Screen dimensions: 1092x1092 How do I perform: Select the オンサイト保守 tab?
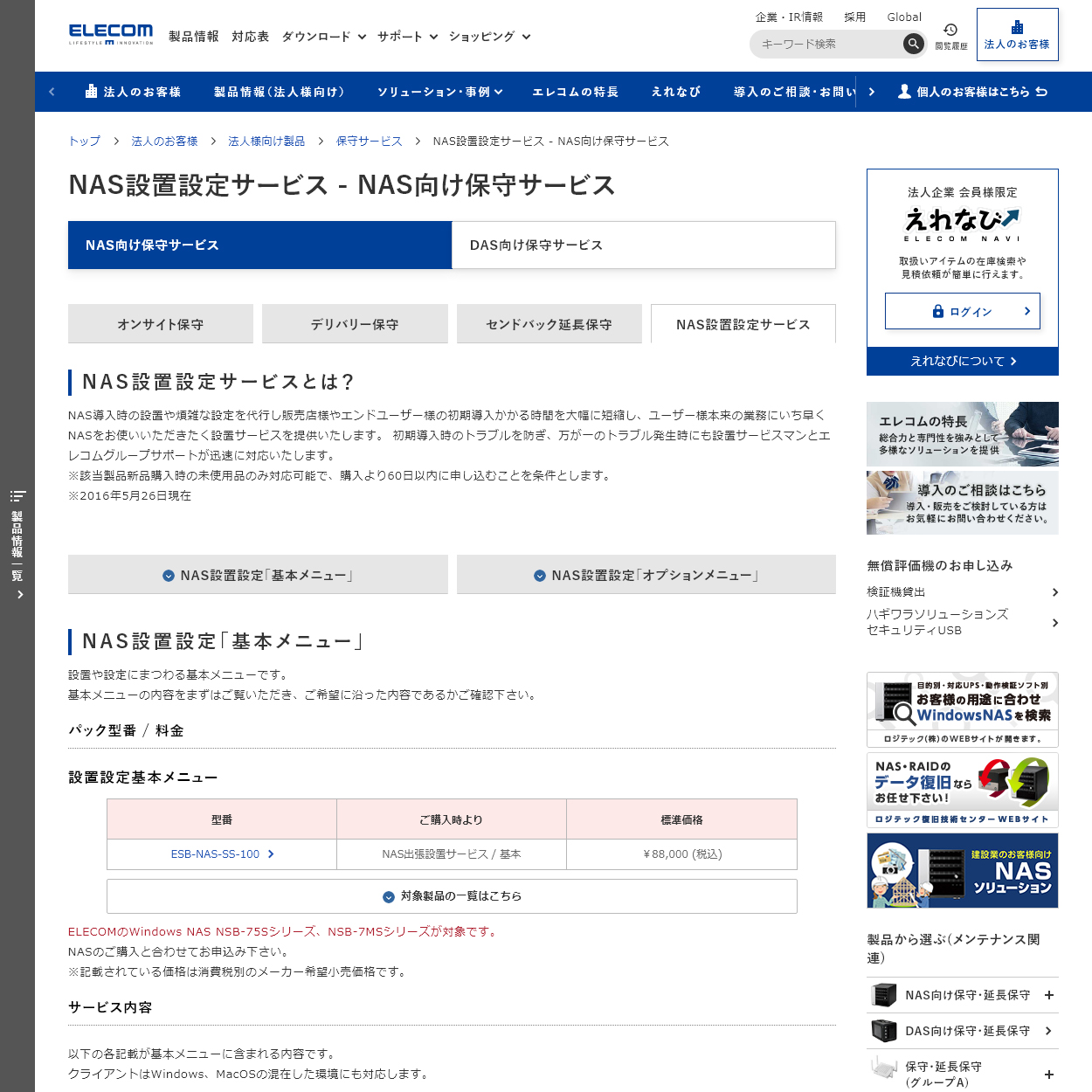161,324
